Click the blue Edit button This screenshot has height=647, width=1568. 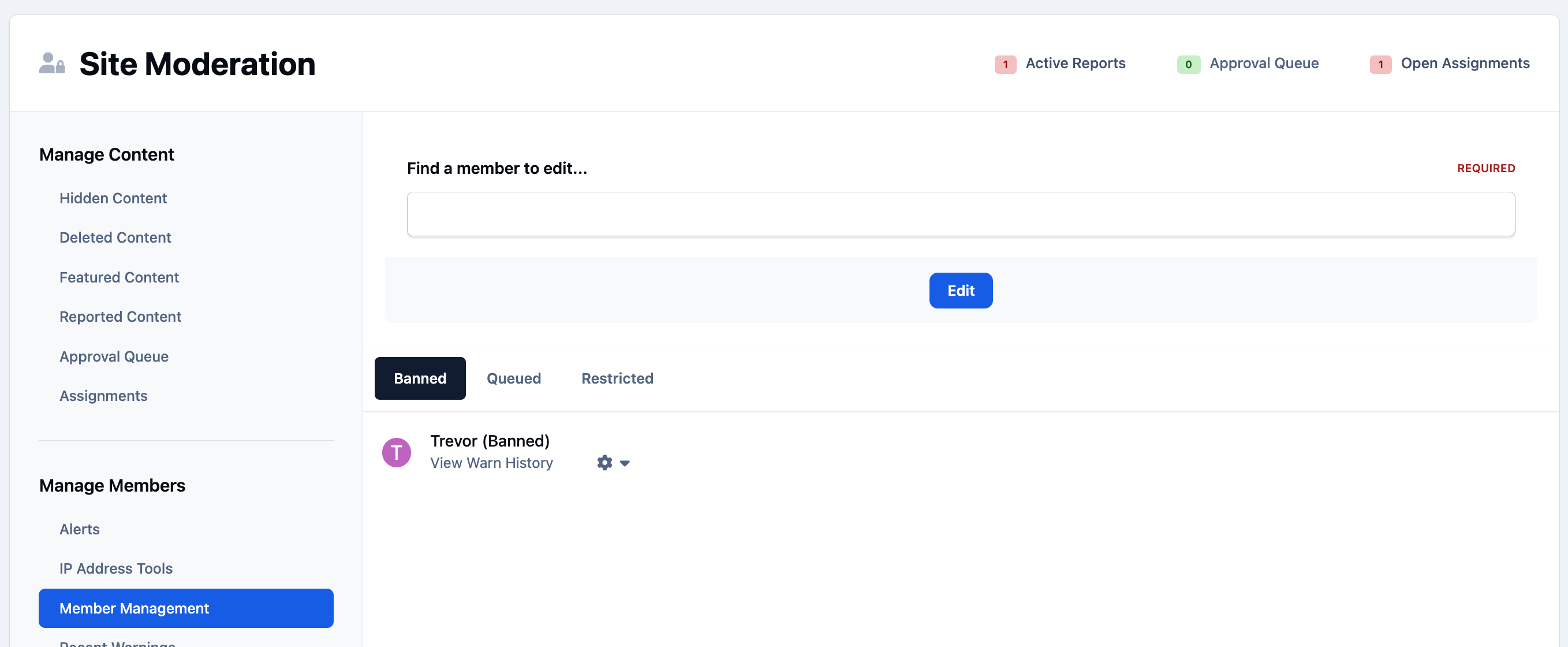coord(961,291)
